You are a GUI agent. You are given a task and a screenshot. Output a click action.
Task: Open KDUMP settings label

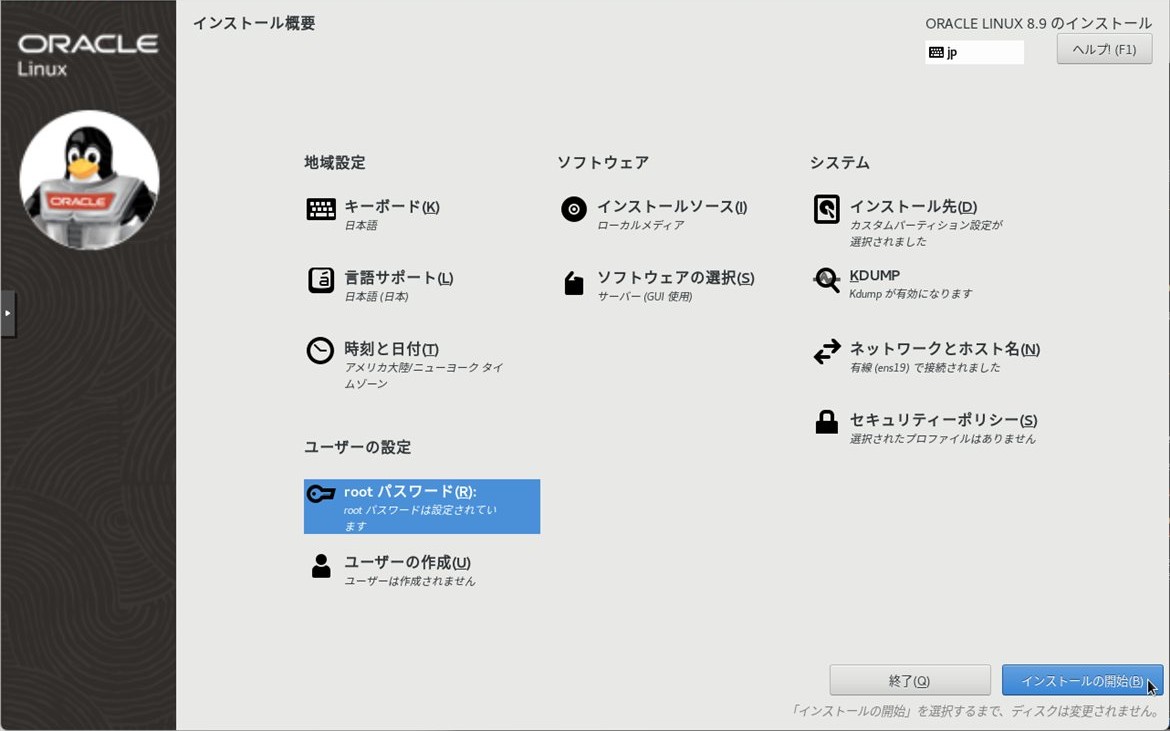click(875, 275)
